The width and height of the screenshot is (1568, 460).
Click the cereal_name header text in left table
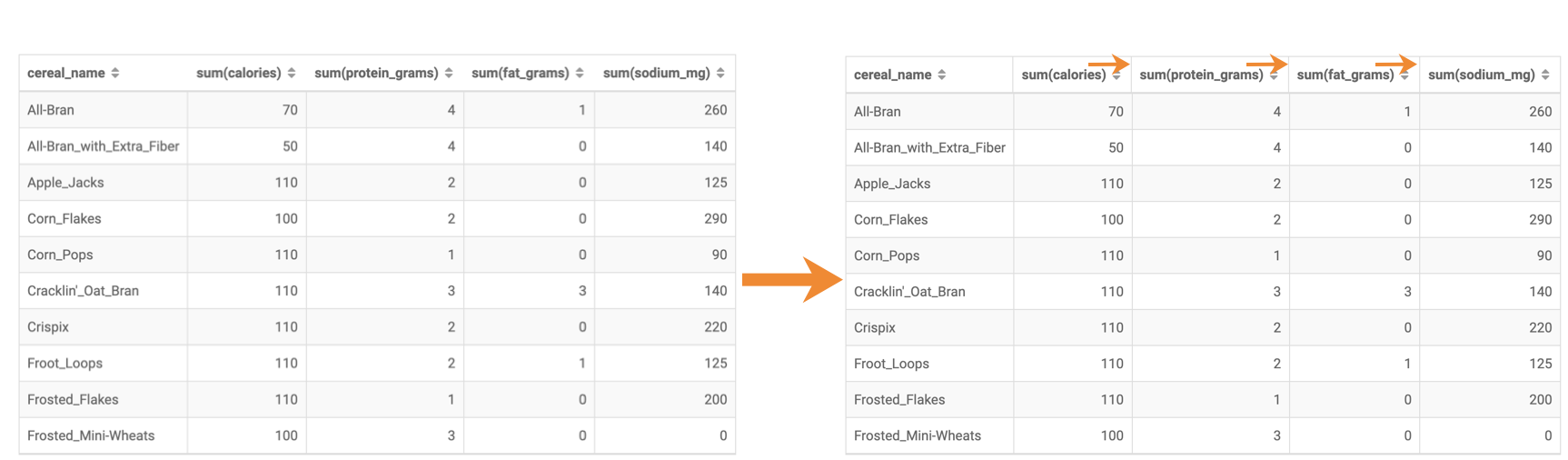tap(65, 73)
